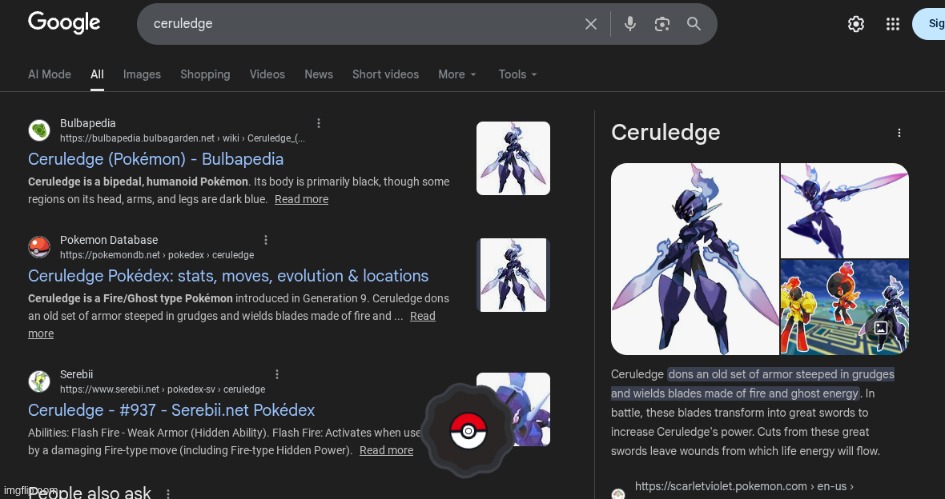Open the large Ceruledge image in knowledge panel
The height and width of the screenshot is (499, 945).
[694, 259]
